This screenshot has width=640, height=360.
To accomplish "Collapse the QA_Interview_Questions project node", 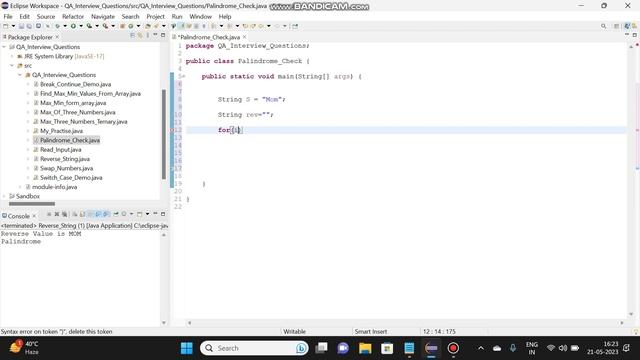I will pos(4,47).
